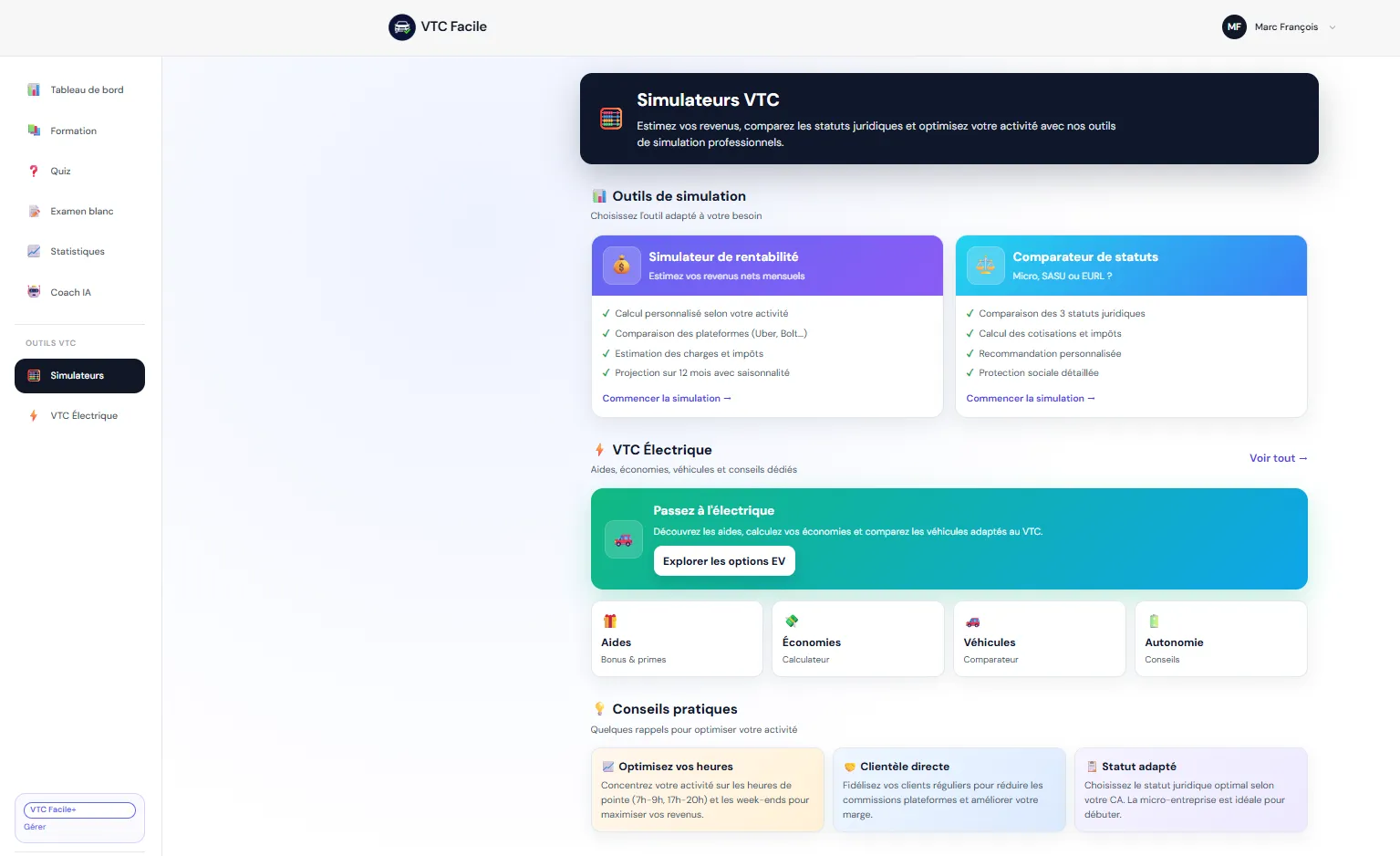The image size is (1400, 856).
Task: Click the pink car icon in the green banner
Action: pyautogui.click(x=624, y=538)
